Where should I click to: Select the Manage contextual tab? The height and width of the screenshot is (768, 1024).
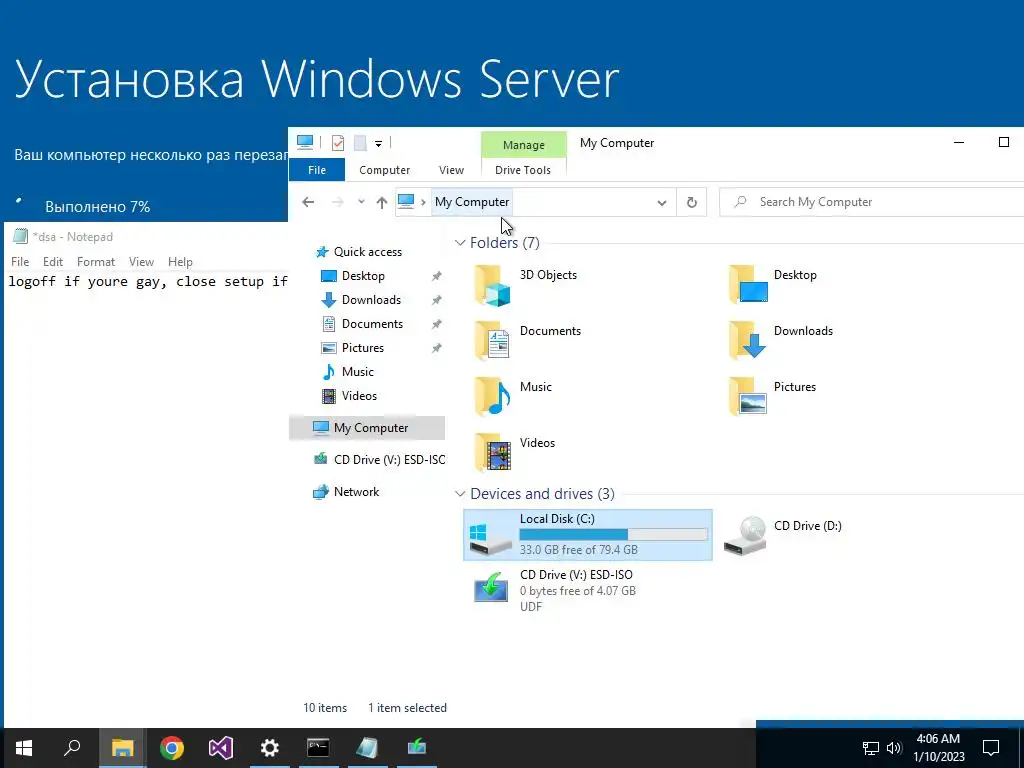coord(524,145)
